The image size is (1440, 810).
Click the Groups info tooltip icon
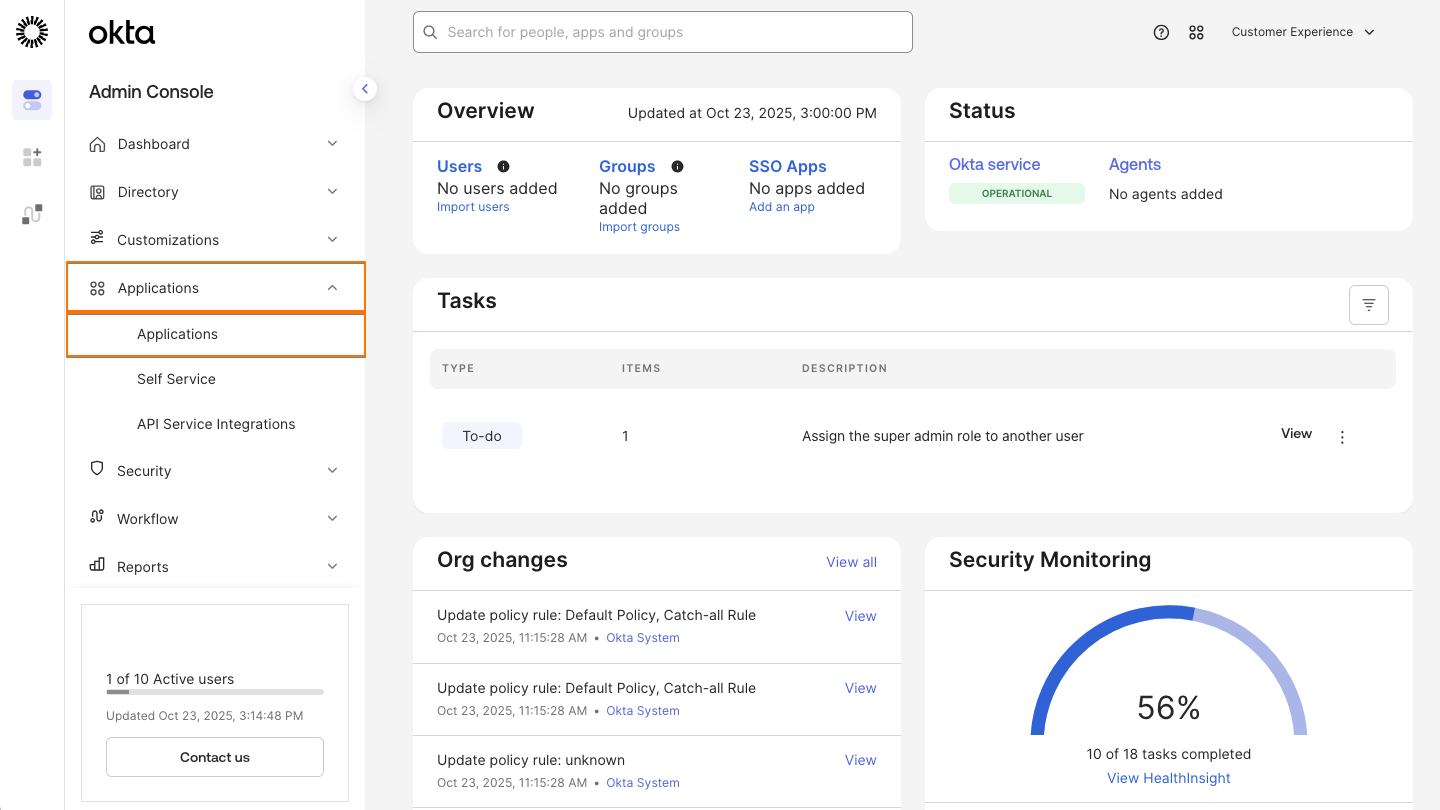point(677,166)
